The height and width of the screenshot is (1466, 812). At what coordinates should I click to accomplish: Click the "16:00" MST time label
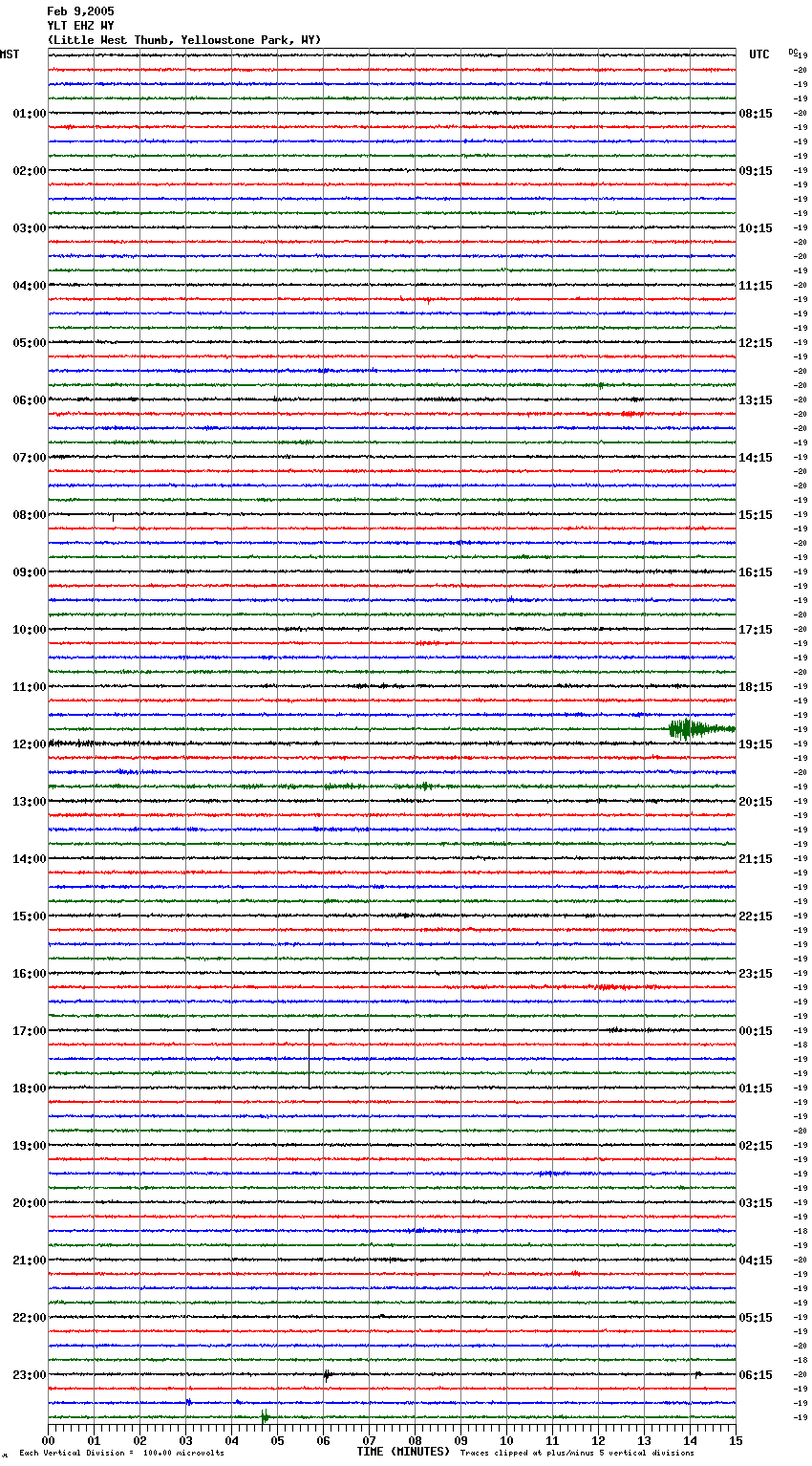(x=30, y=974)
